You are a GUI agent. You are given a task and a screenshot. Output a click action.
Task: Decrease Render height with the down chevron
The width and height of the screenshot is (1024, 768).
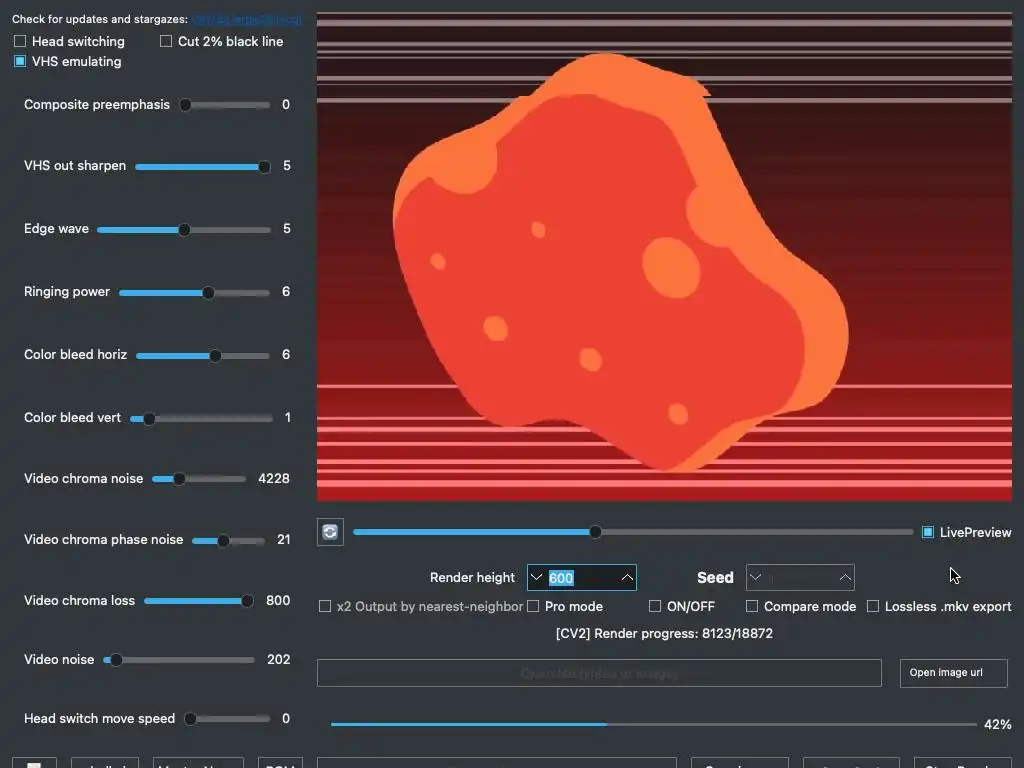(x=536, y=577)
